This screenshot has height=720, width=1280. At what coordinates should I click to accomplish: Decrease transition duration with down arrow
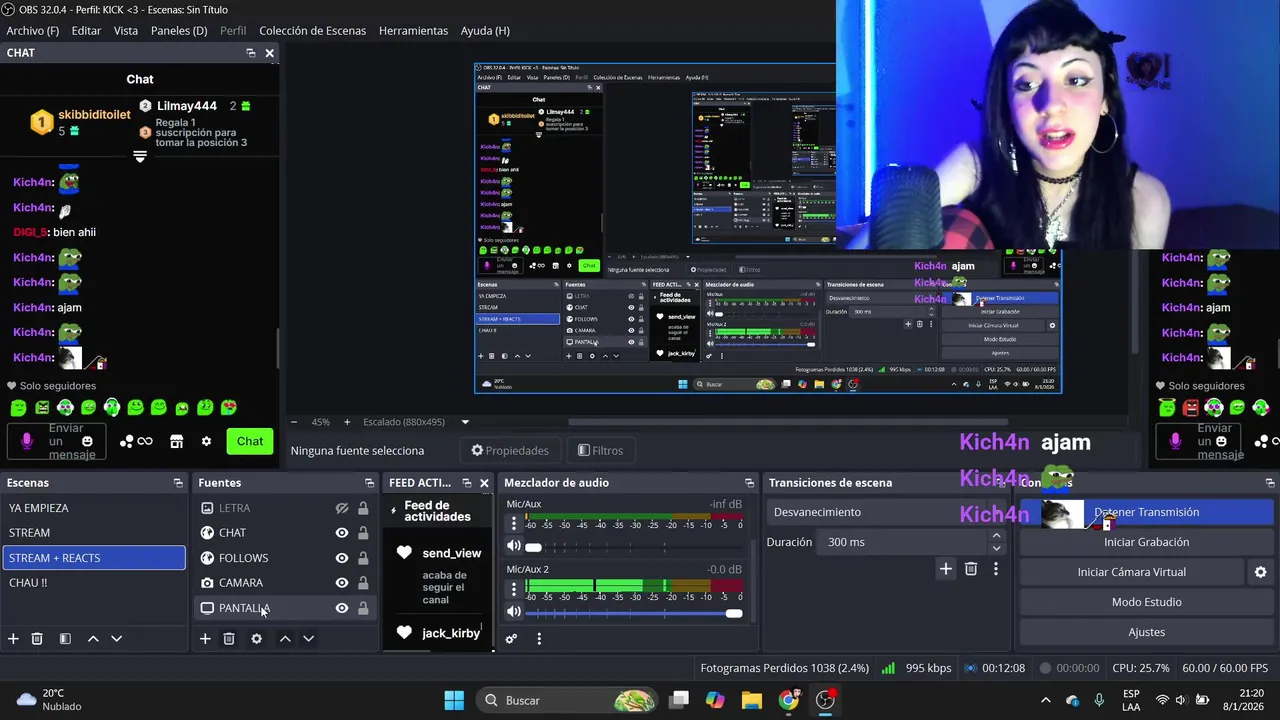click(x=996, y=548)
